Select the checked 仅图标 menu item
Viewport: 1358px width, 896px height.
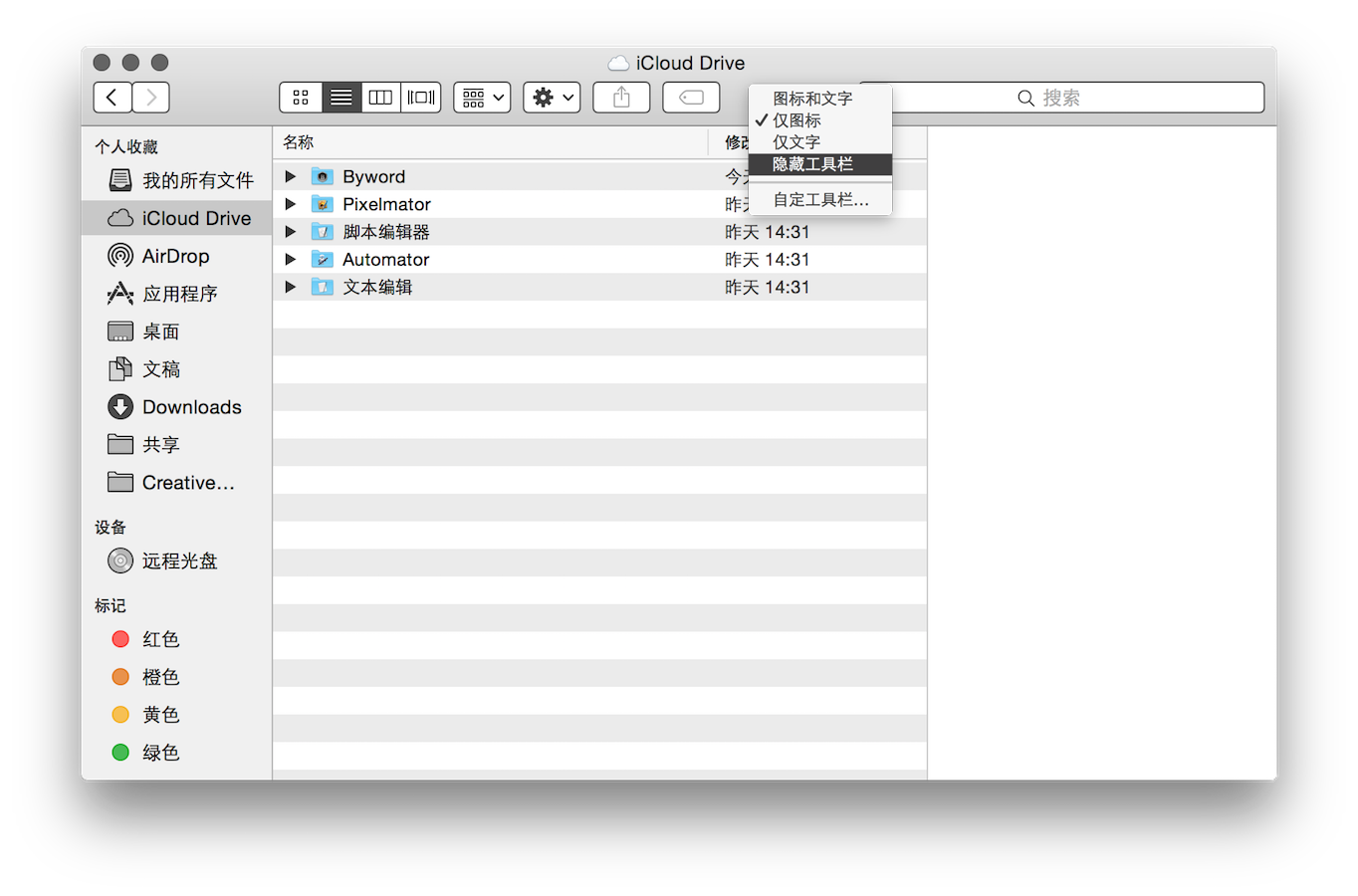pyautogui.click(x=820, y=120)
